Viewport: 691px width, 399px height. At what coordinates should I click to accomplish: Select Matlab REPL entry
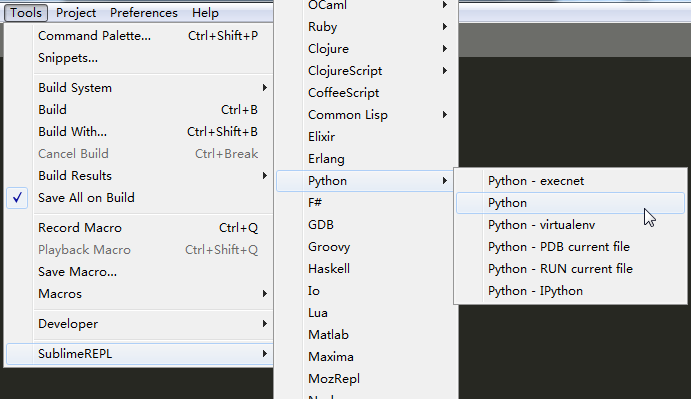pos(366,335)
